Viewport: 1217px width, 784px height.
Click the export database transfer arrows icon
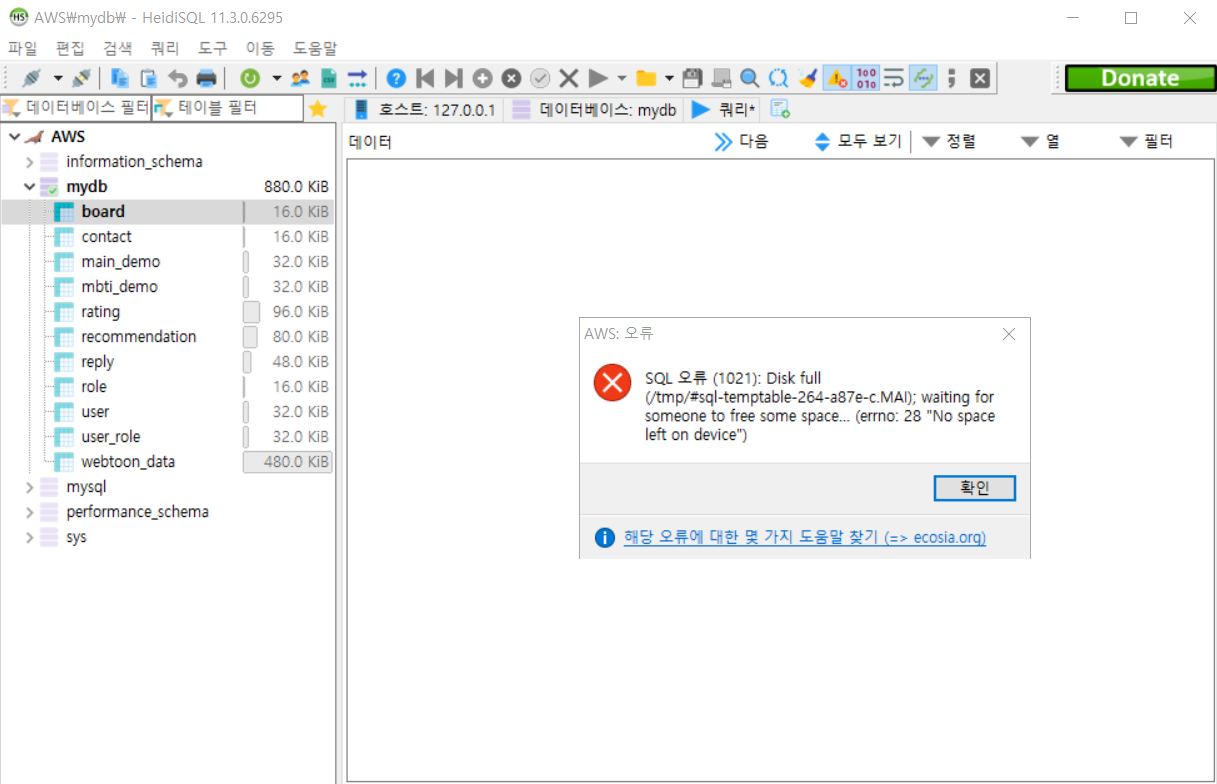[357, 78]
